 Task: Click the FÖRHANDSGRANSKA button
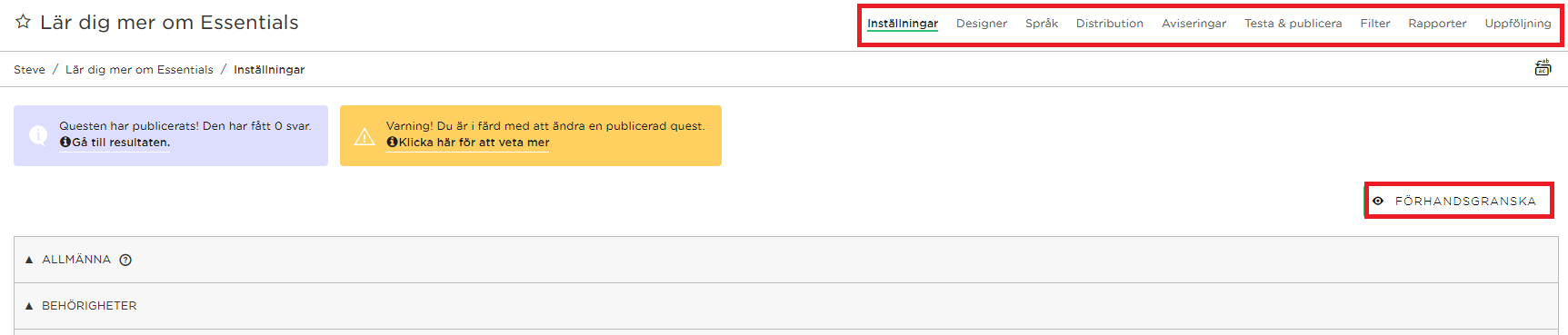point(1458,201)
